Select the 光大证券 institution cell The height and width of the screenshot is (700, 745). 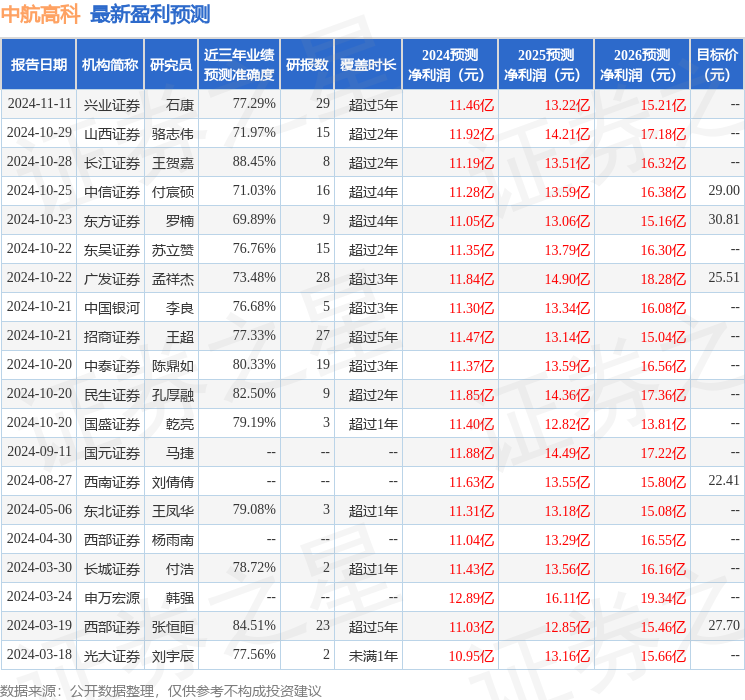(112, 656)
